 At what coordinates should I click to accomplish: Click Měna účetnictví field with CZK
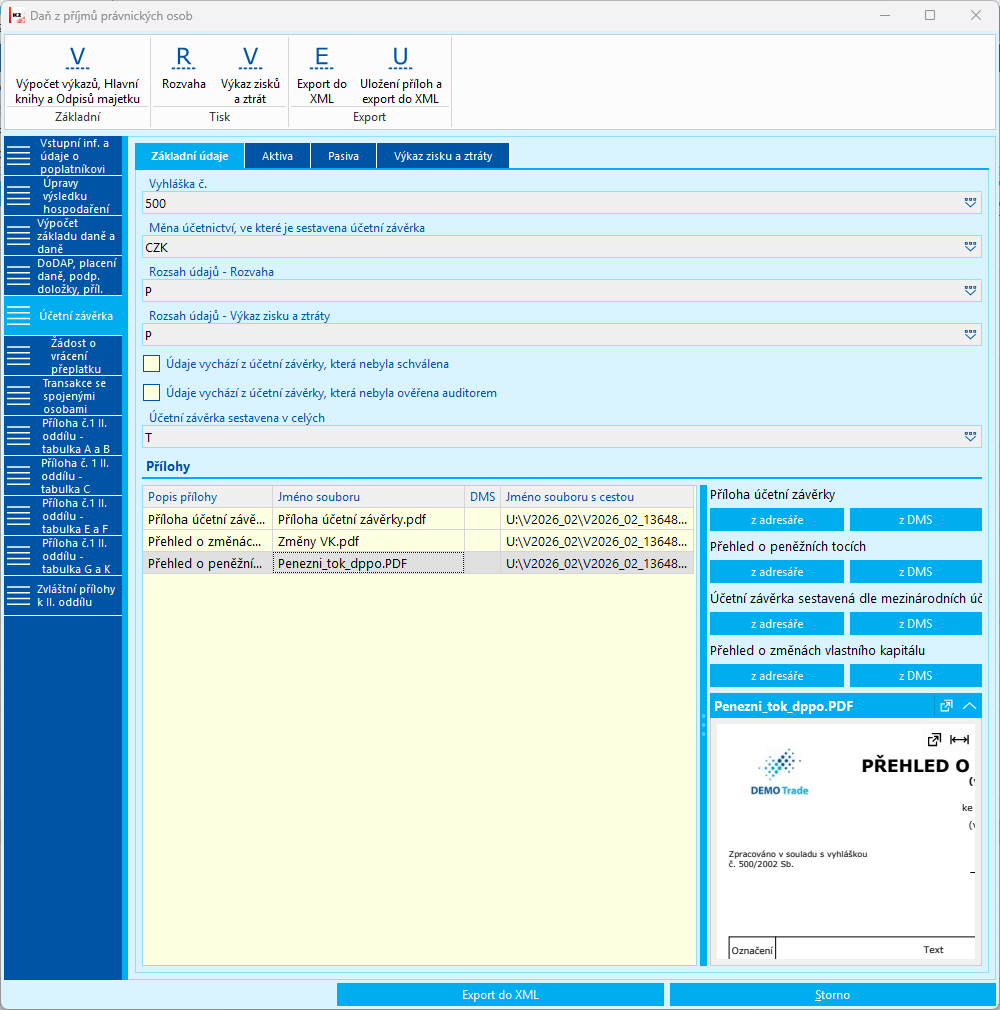click(562, 247)
